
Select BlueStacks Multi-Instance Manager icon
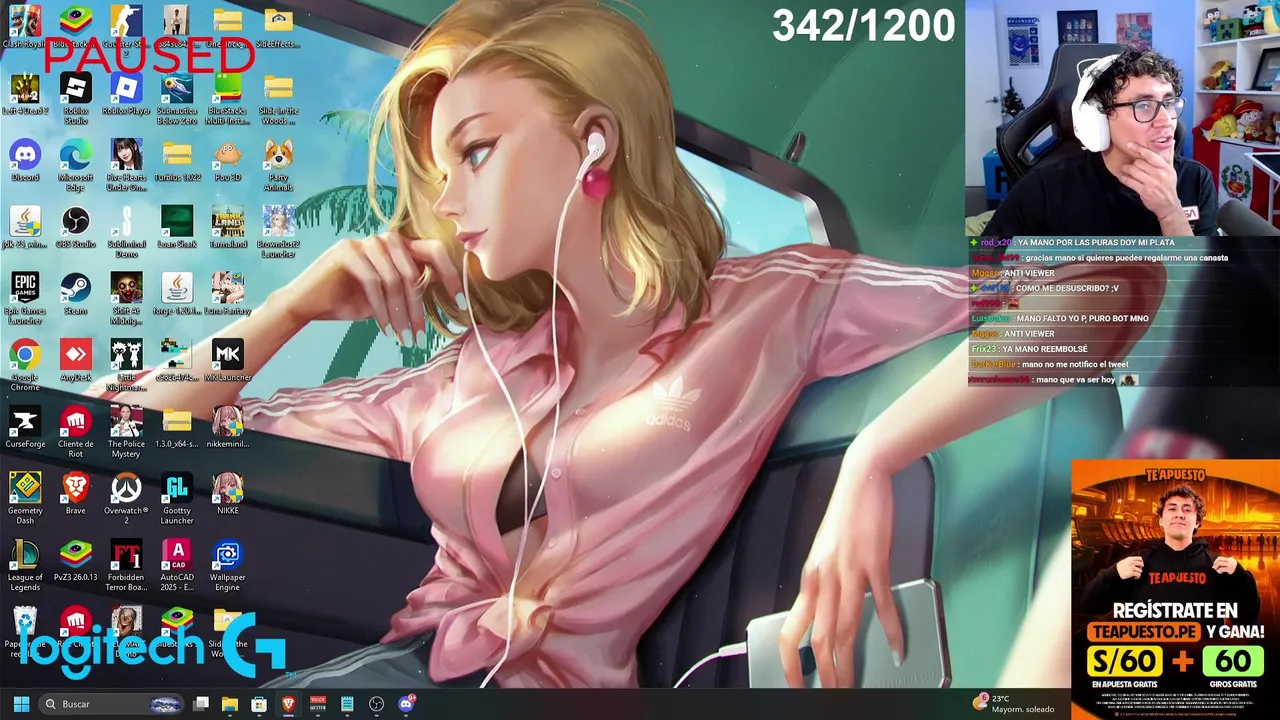point(228,98)
